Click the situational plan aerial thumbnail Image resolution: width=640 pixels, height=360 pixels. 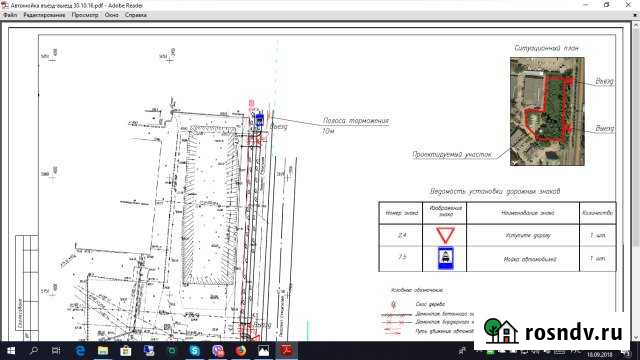pyautogui.click(x=547, y=111)
